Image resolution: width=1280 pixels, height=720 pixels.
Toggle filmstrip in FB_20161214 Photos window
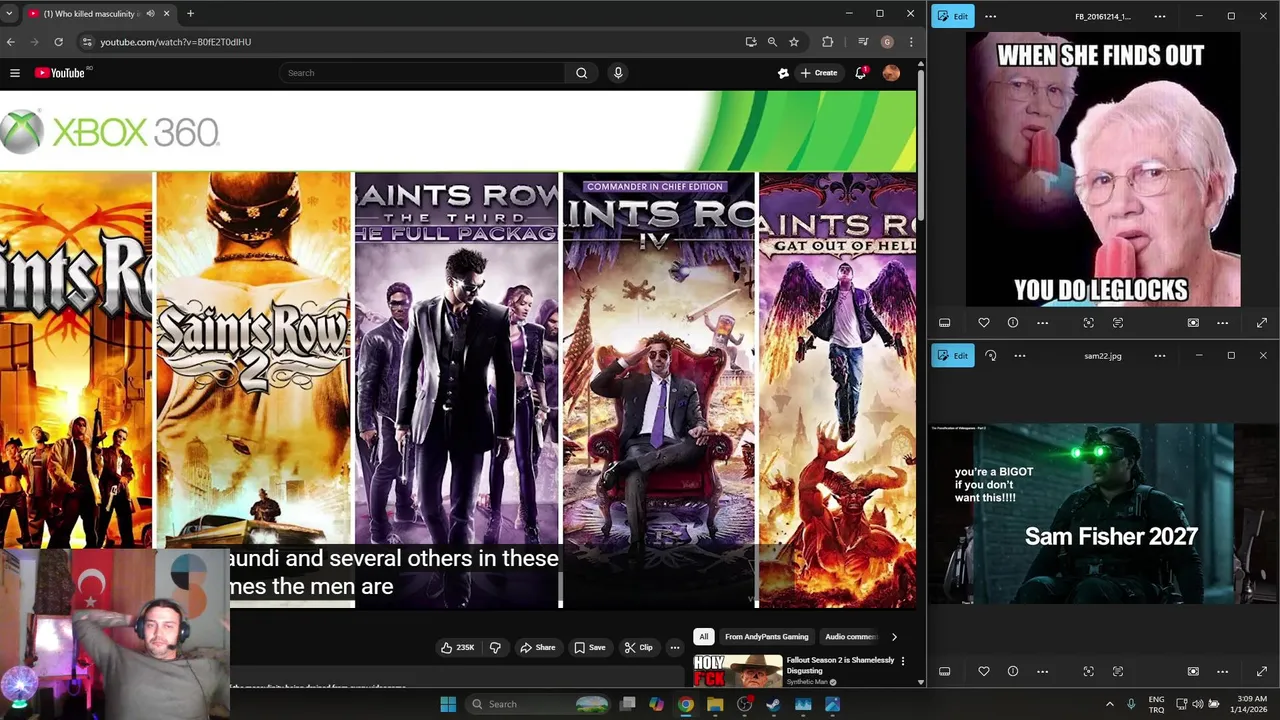coord(944,323)
